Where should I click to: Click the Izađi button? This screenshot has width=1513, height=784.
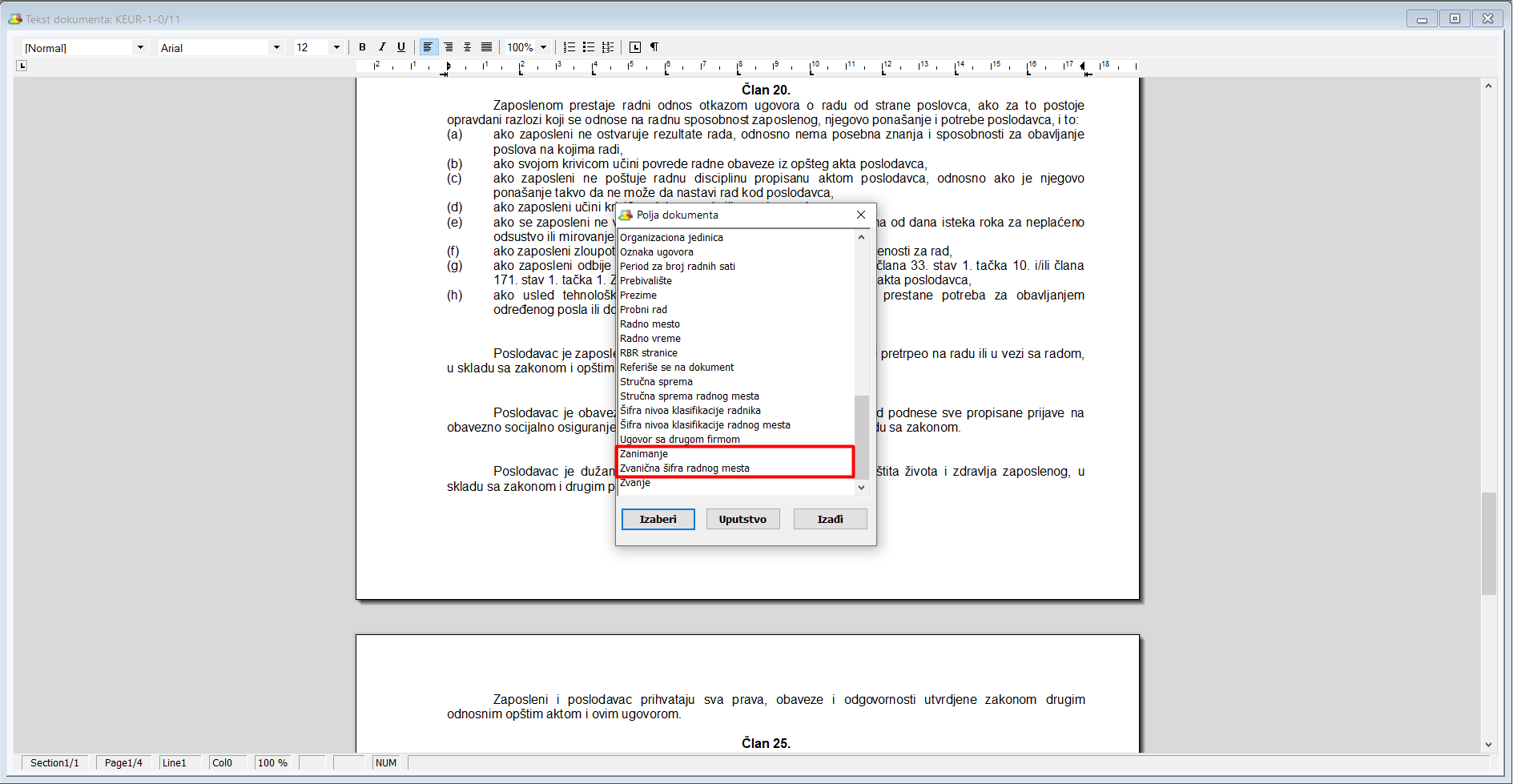830,519
